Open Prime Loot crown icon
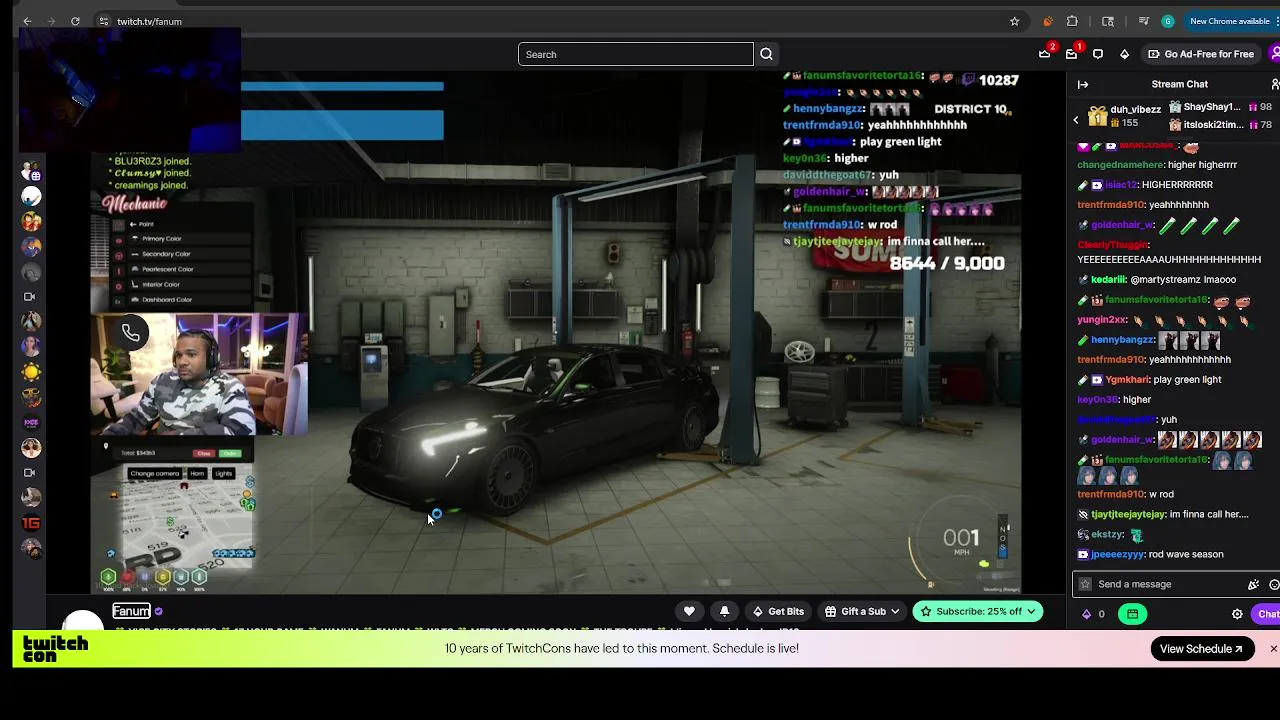1280x720 pixels. click(x=1045, y=54)
